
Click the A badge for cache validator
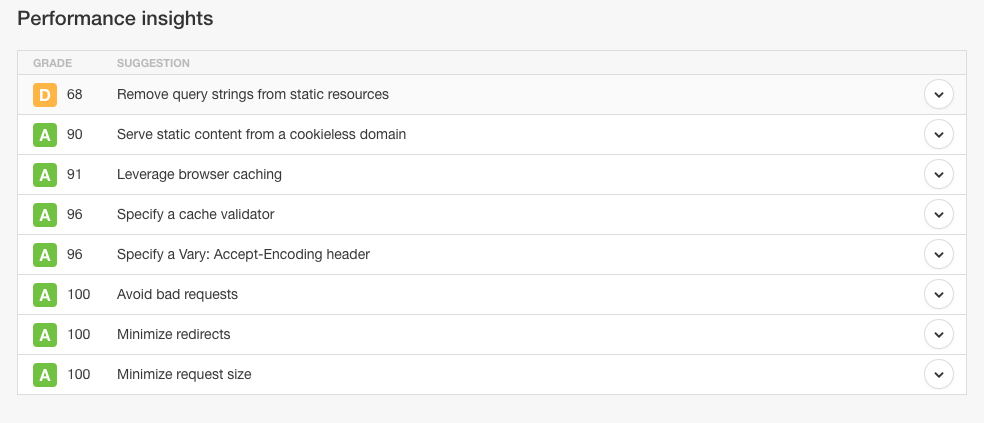coord(45,215)
